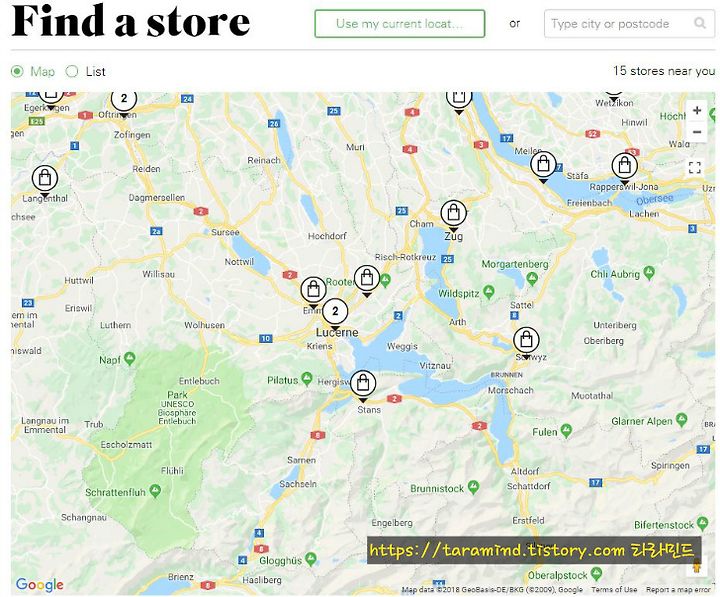This screenshot has width=720, height=597.
Task: Click the search magnifier icon
Action: click(700, 23)
